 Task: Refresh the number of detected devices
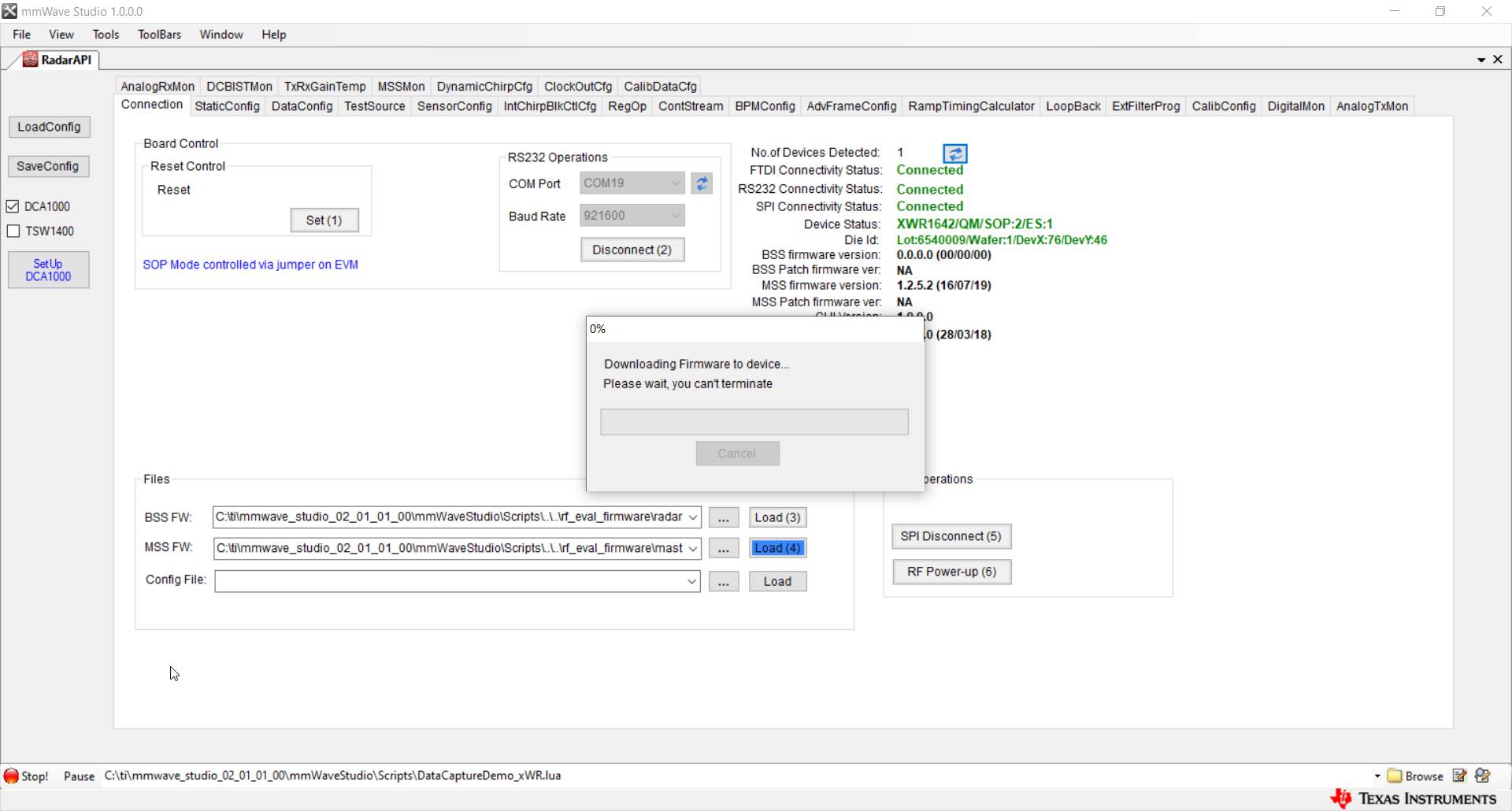pyautogui.click(x=954, y=154)
